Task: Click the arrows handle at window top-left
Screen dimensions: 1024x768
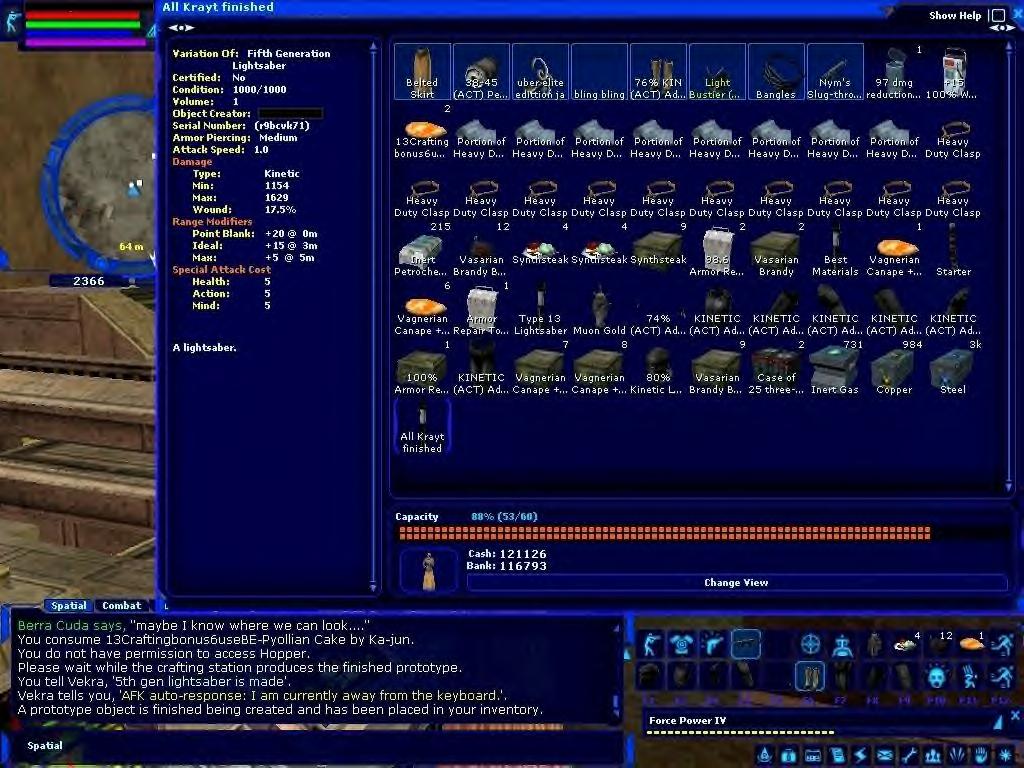Action: 181,27
